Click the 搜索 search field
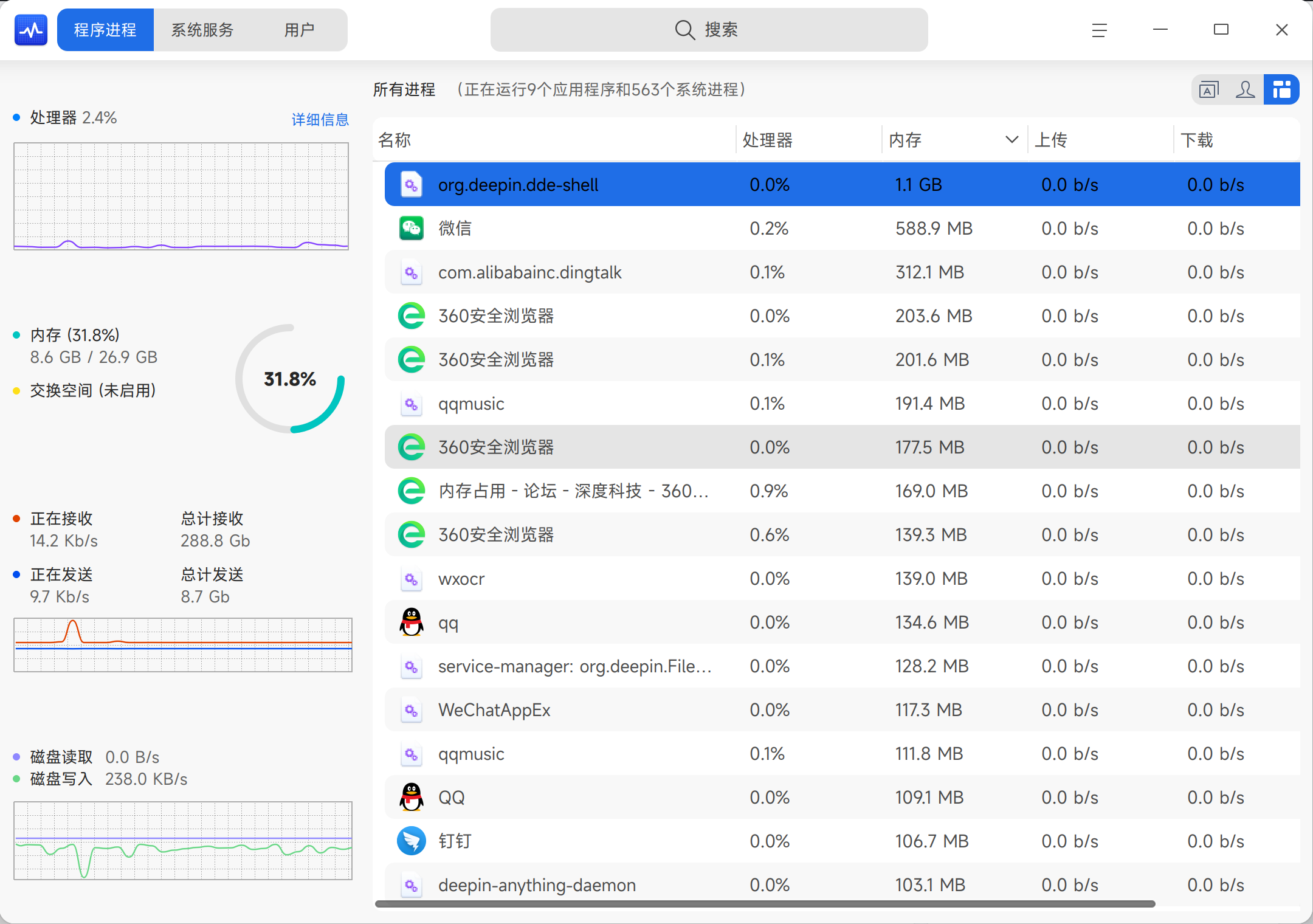The image size is (1313, 924). [709, 30]
